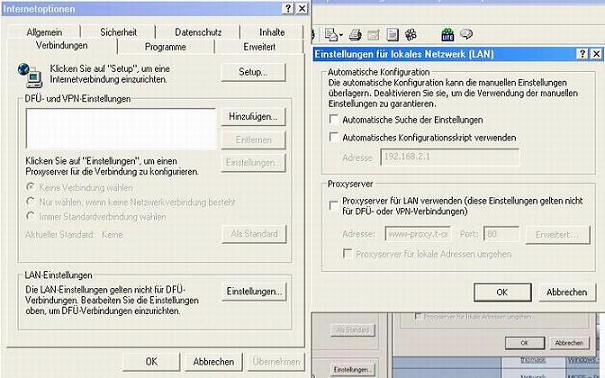Open the Erweitert tab
This screenshot has width=605, height=378.
[x=259, y=47]
